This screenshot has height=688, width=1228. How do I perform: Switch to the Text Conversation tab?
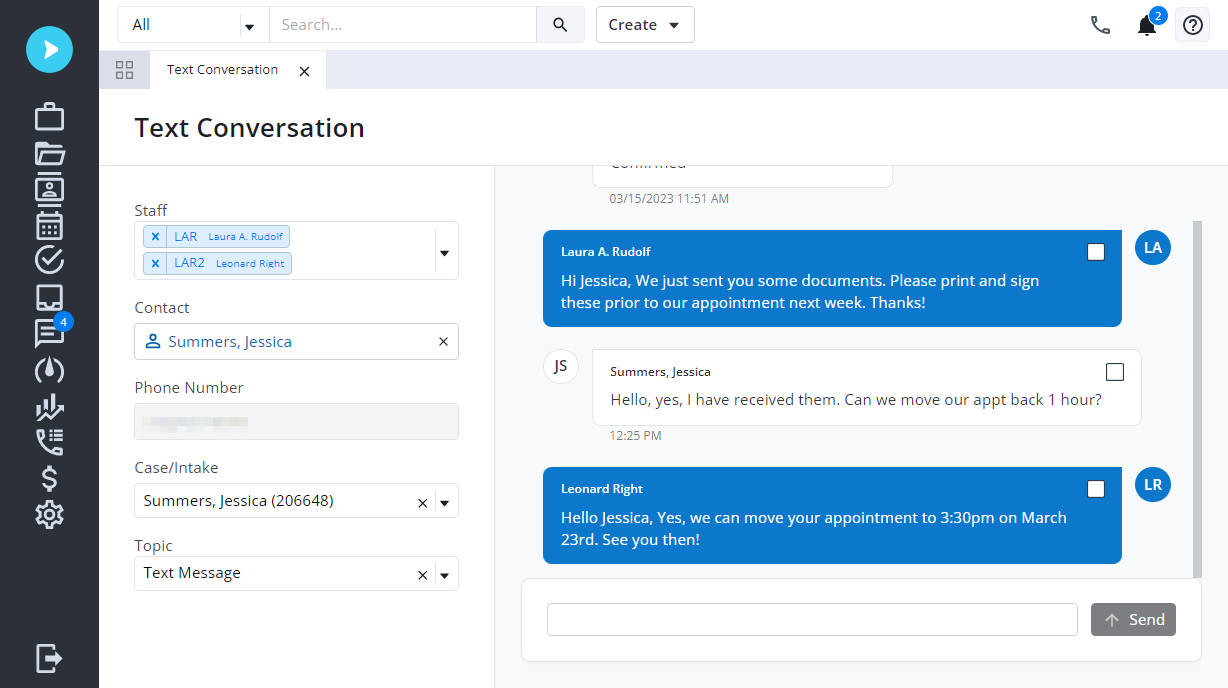[223, 70]
